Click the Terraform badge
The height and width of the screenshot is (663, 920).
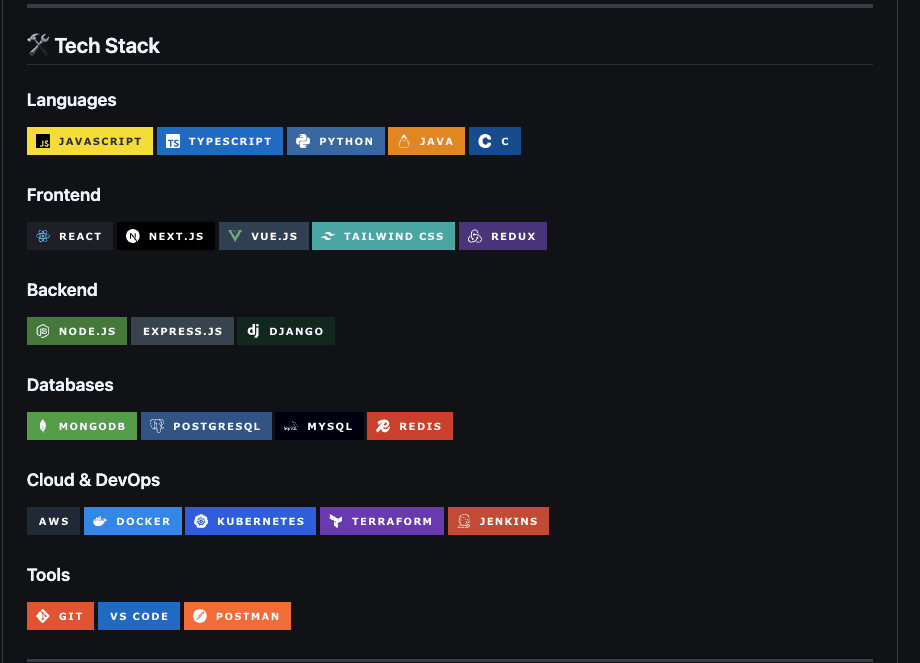pos(382,521)
